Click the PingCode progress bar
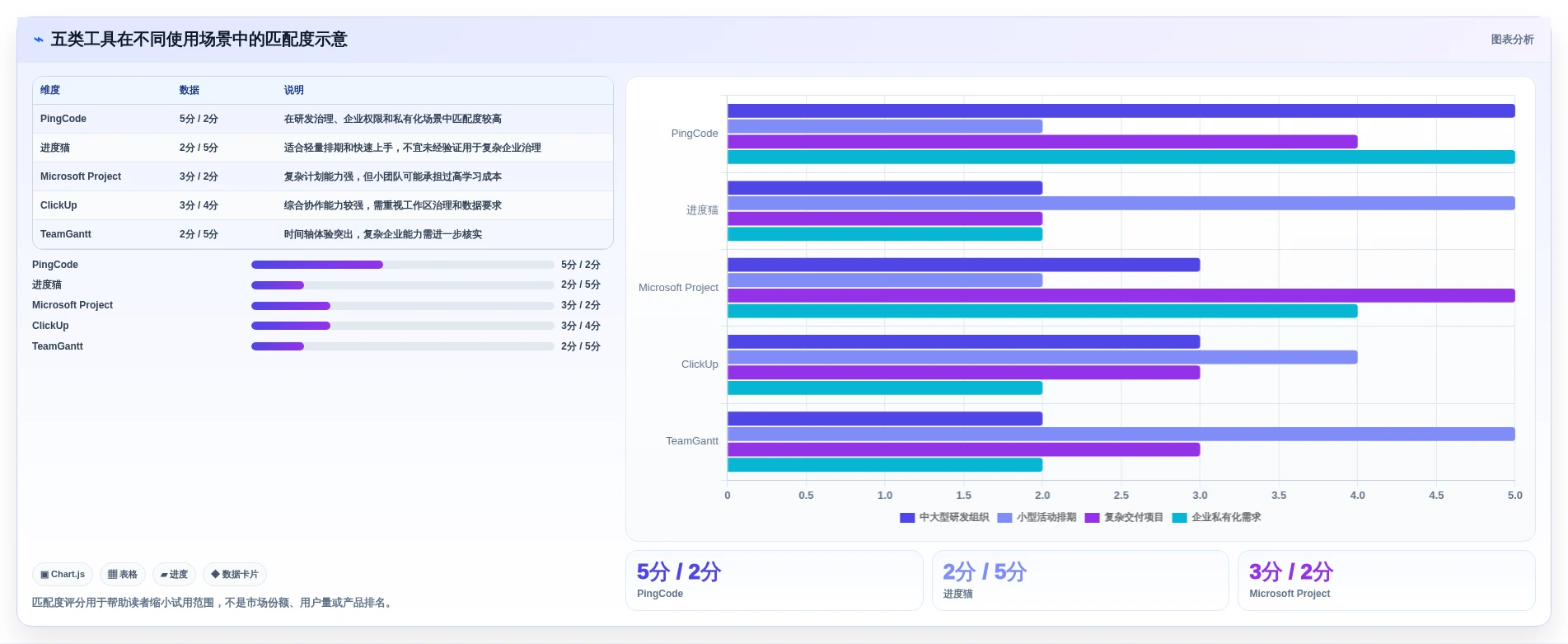This screenshot has width=1568, height=644. click(402, 265)
